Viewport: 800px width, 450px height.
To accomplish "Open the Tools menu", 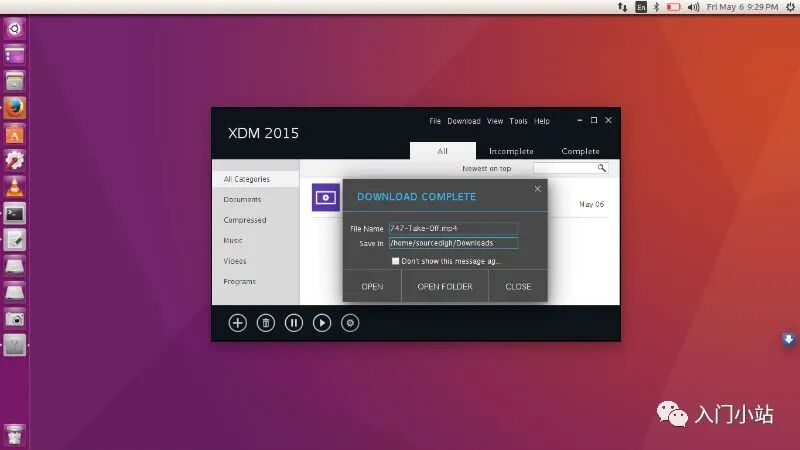I will (x=518, y=121).
